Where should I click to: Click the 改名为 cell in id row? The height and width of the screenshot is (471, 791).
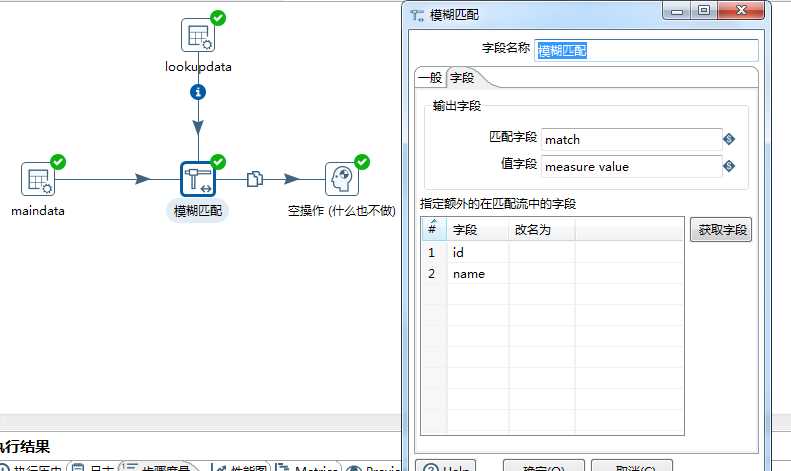pyautogui.click(x=542, y=252)
